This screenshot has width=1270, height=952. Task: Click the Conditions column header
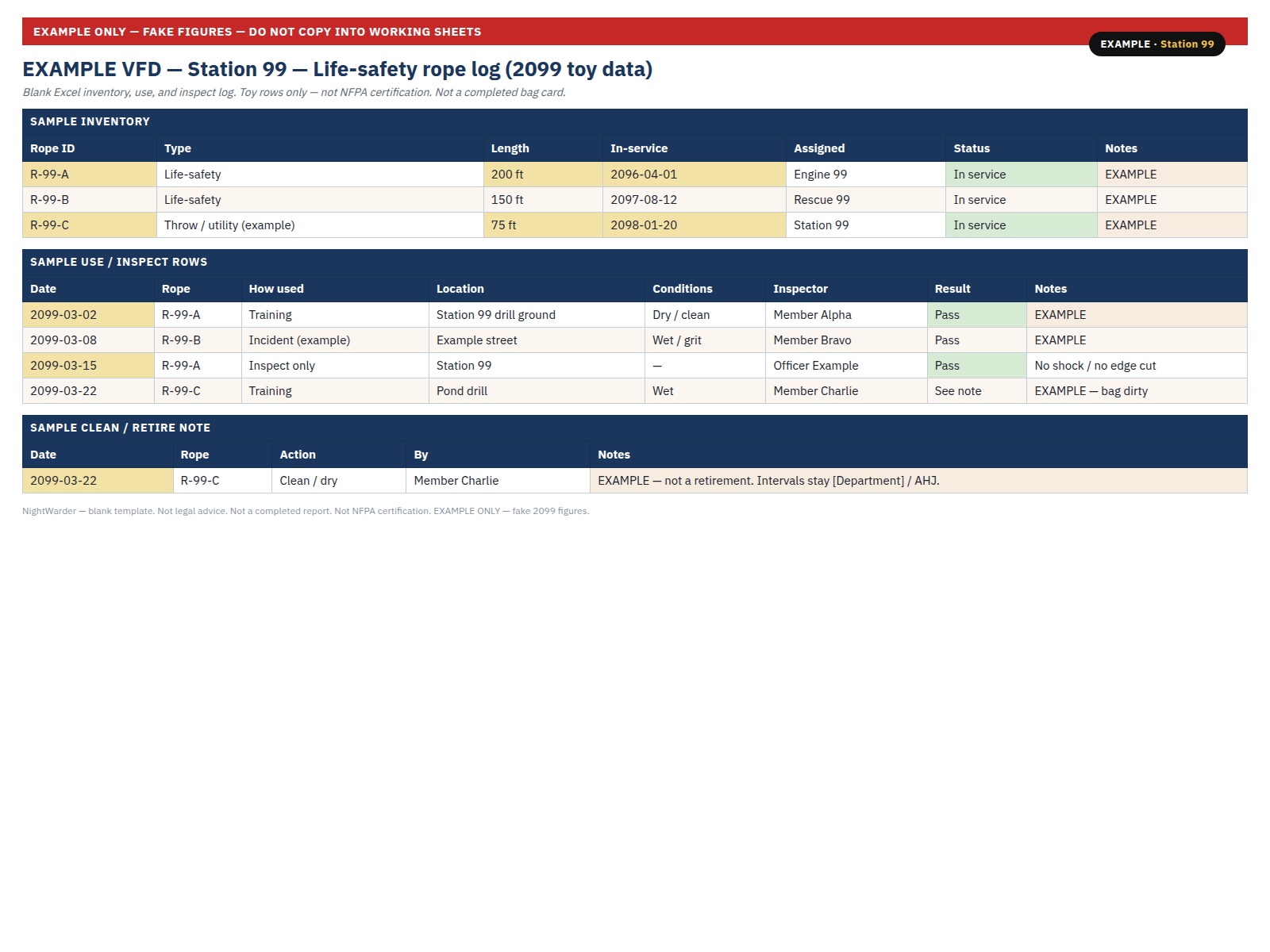[x=706, y=289]
